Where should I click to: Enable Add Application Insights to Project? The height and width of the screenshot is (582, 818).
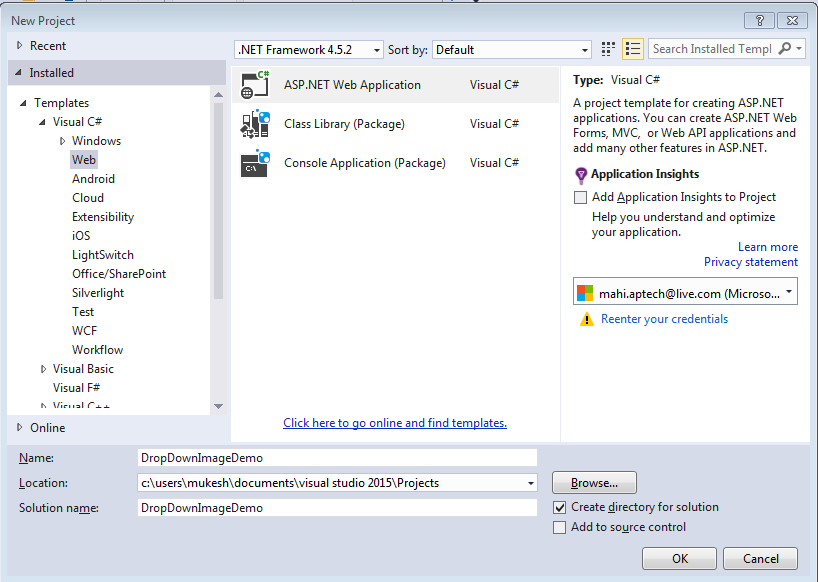point(580,198)
